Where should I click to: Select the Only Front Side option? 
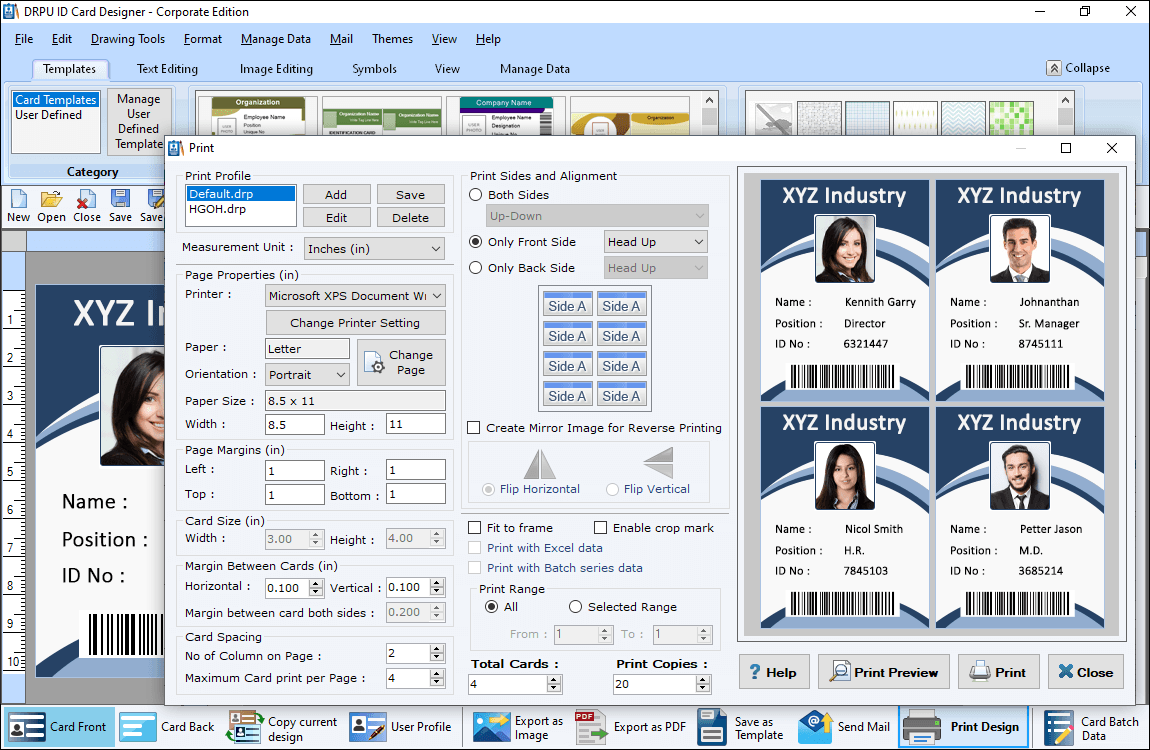click(x=476, y=242)
